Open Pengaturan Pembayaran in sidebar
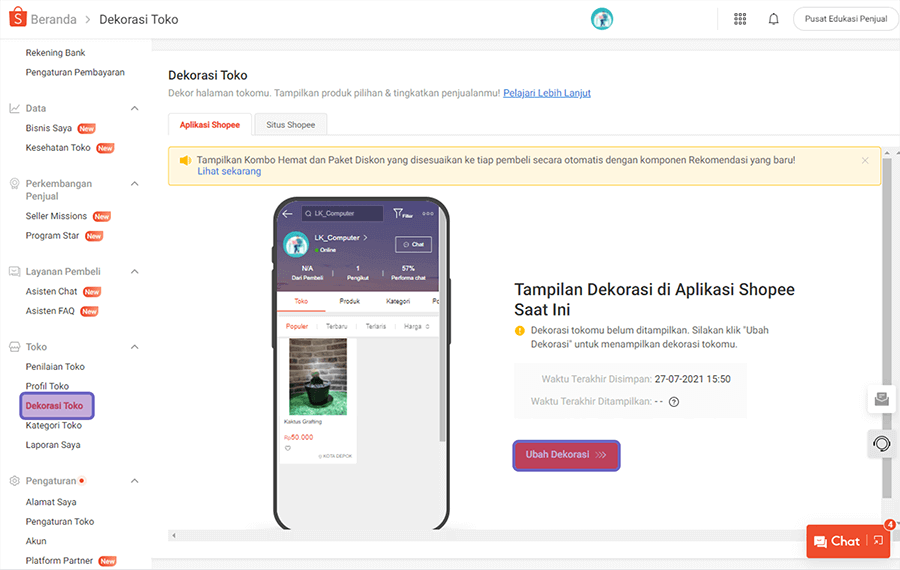This screenshot has width=900, height=570. (75, 72)
